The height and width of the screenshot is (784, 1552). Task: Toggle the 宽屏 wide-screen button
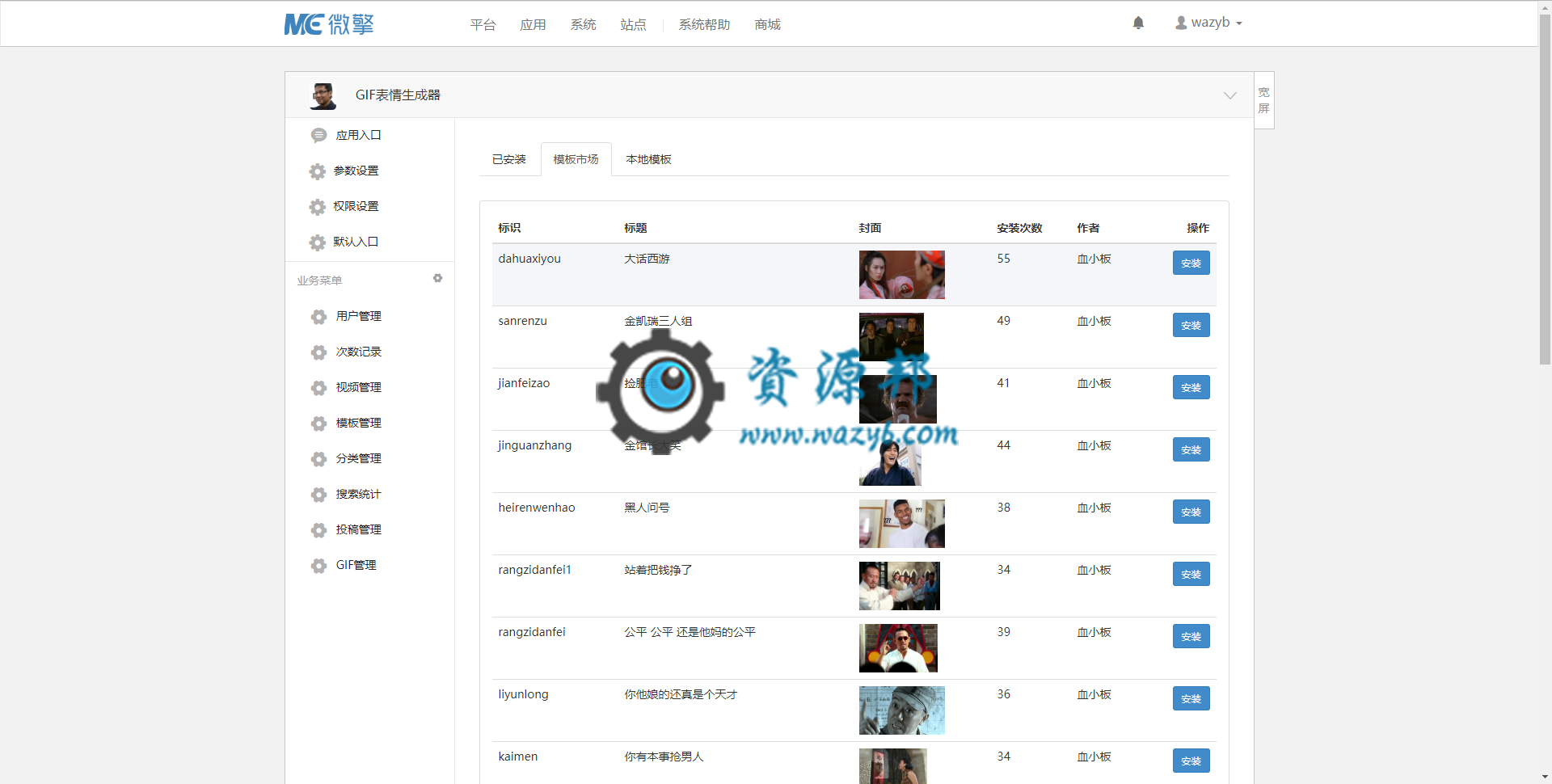coord(1264,100)
